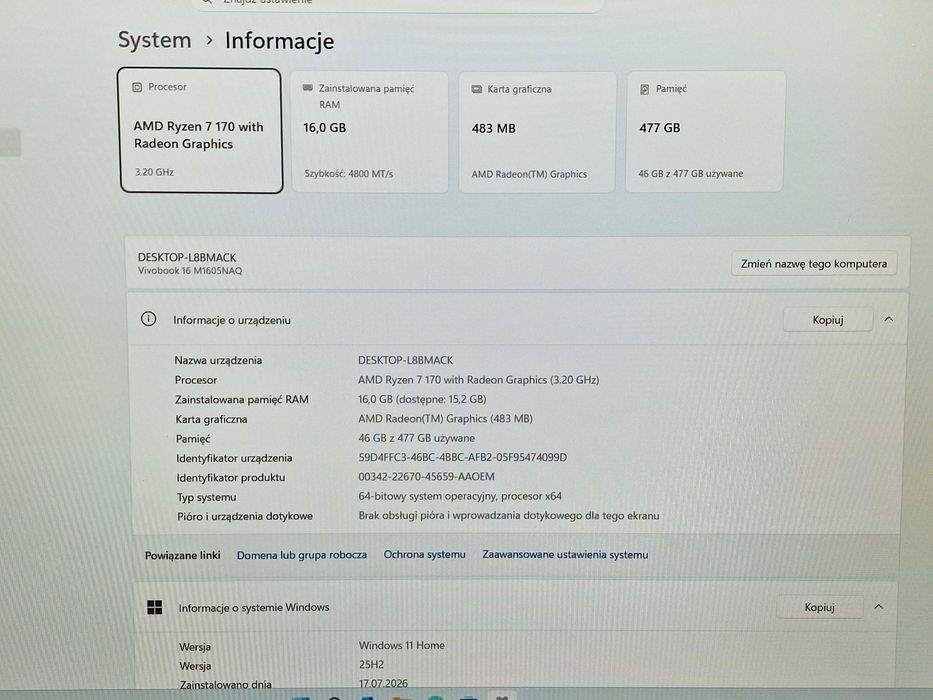Click the Typ systemu label
The height and width of the screenshot is (700, 933).
(x=206, y=497)
